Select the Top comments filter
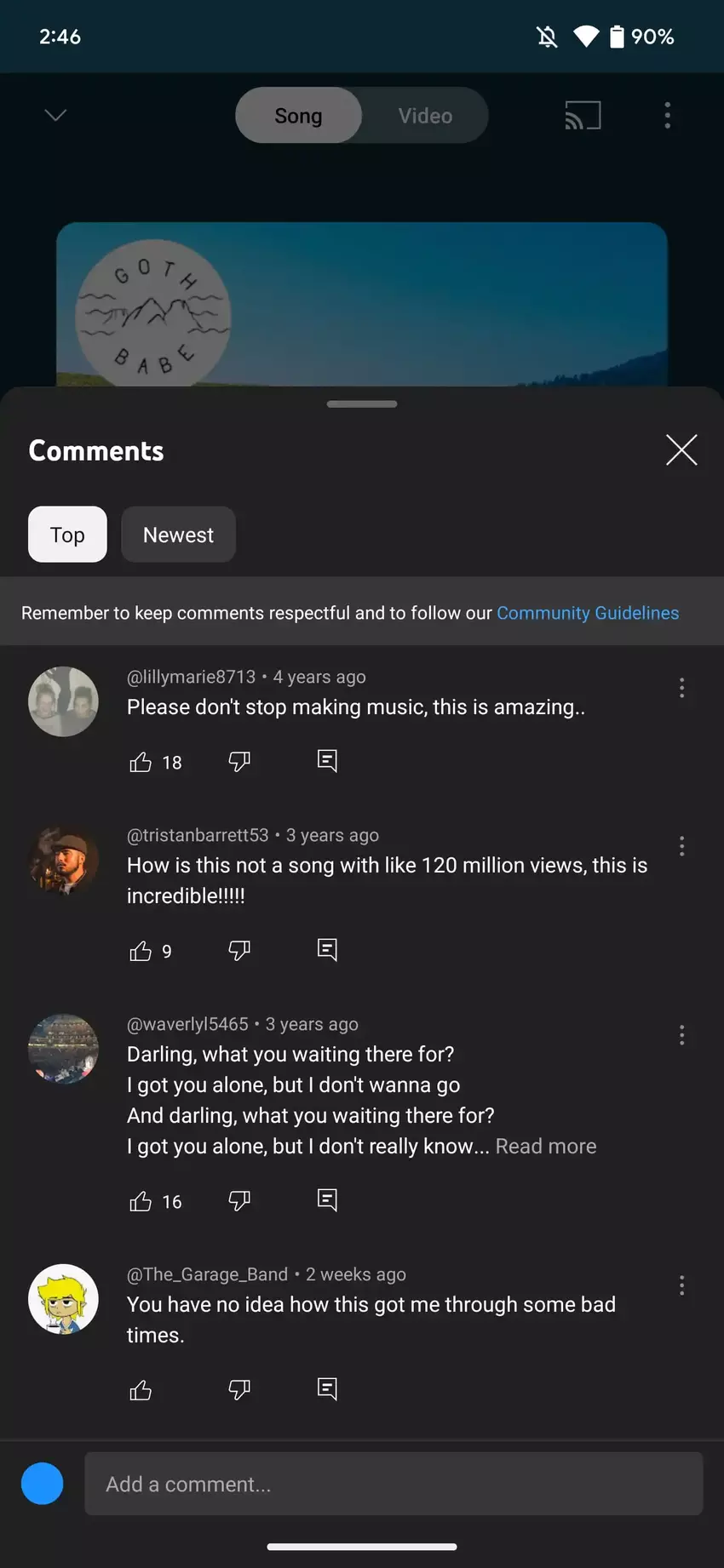724x1568 pixels. tap(67, 535)
